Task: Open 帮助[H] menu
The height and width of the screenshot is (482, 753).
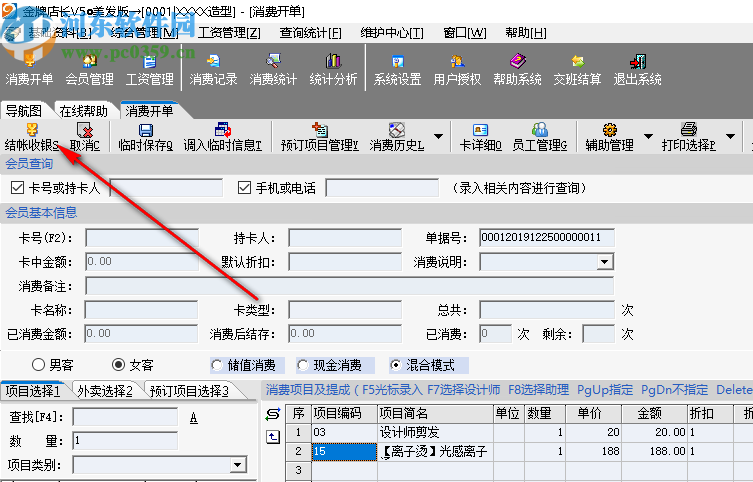Action: tap(526, 33)
